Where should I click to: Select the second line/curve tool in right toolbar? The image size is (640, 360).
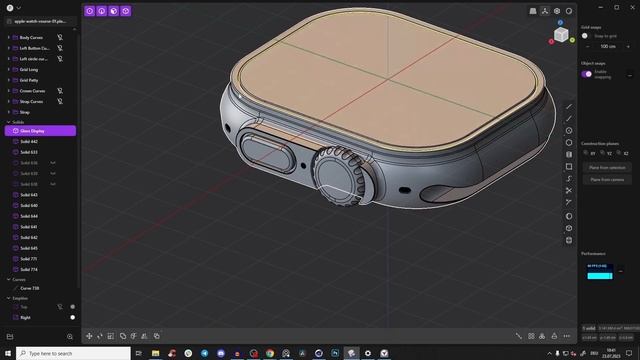click(569, 119)
